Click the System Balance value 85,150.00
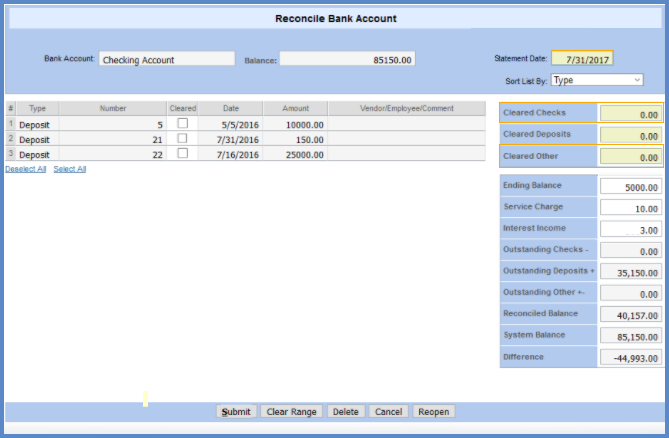The width and height of the screenshot is (669, 438). 631,336
